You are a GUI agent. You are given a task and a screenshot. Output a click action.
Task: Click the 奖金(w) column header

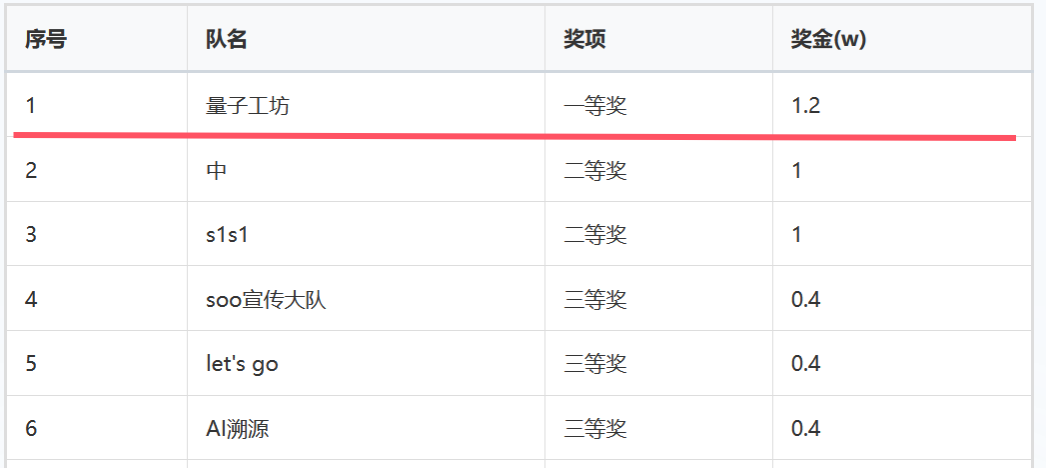click(827, 40)
